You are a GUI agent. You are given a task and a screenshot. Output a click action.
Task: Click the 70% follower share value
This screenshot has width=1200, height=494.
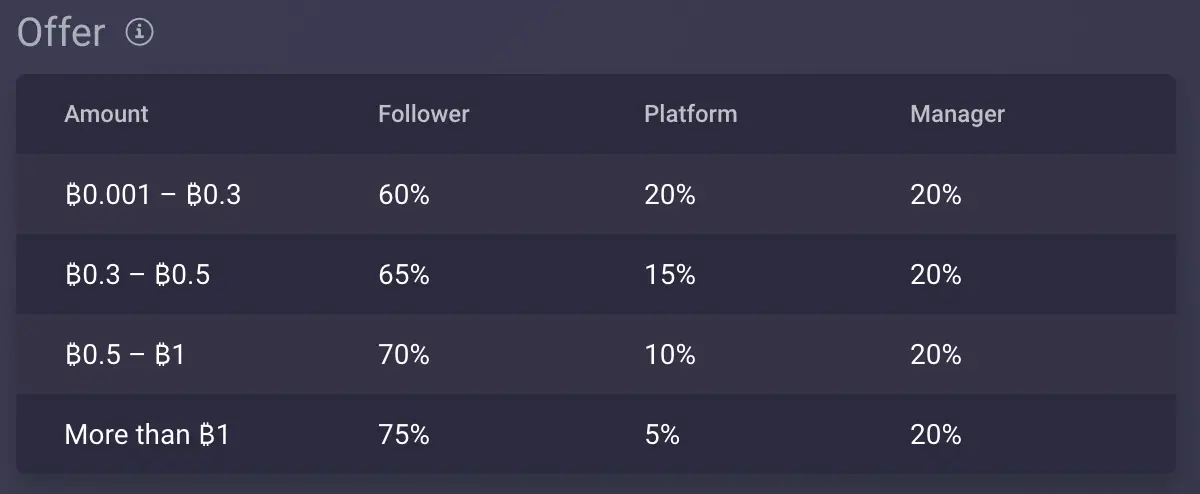point(404,354)
